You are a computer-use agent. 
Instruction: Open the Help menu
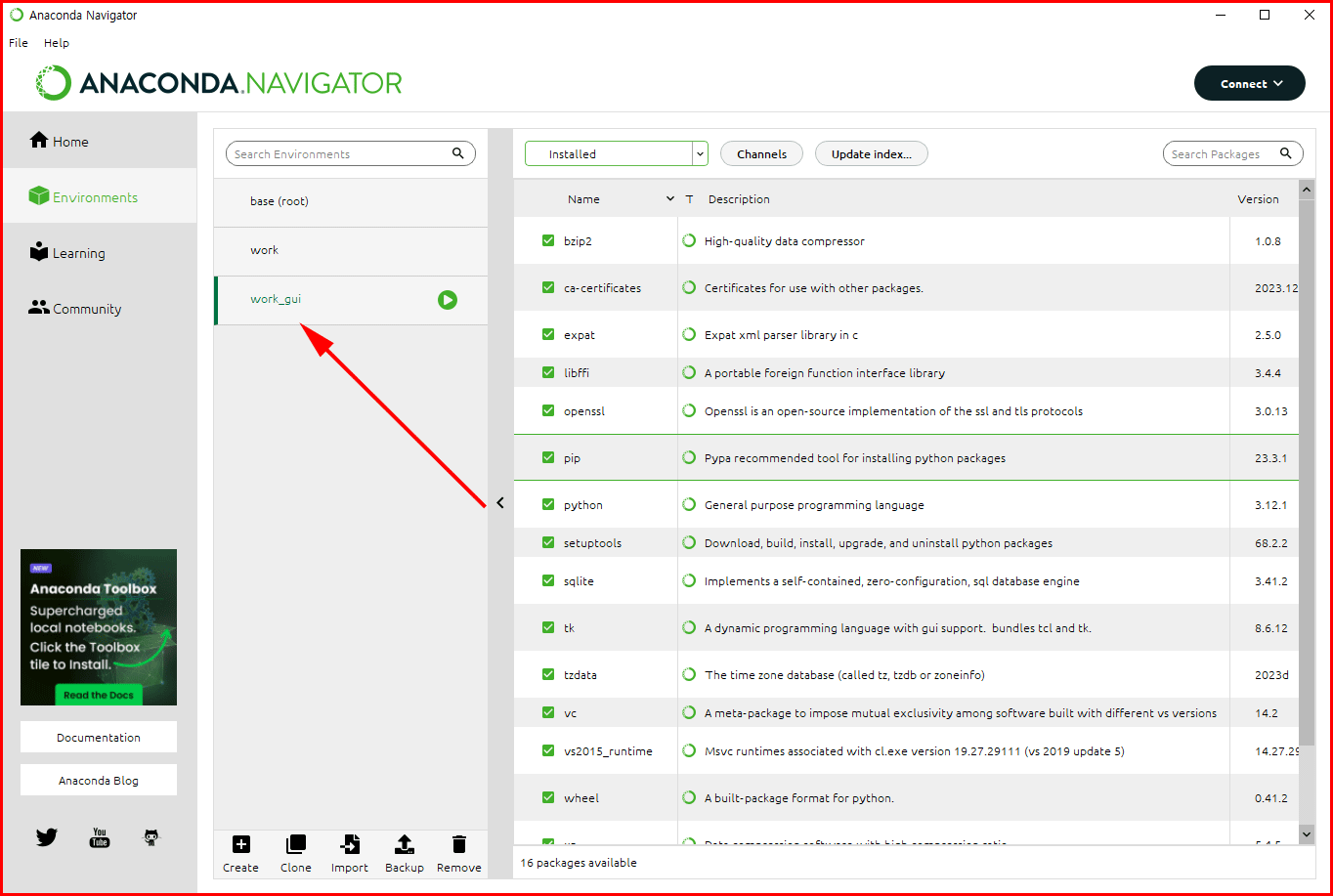tap(57, 43)
